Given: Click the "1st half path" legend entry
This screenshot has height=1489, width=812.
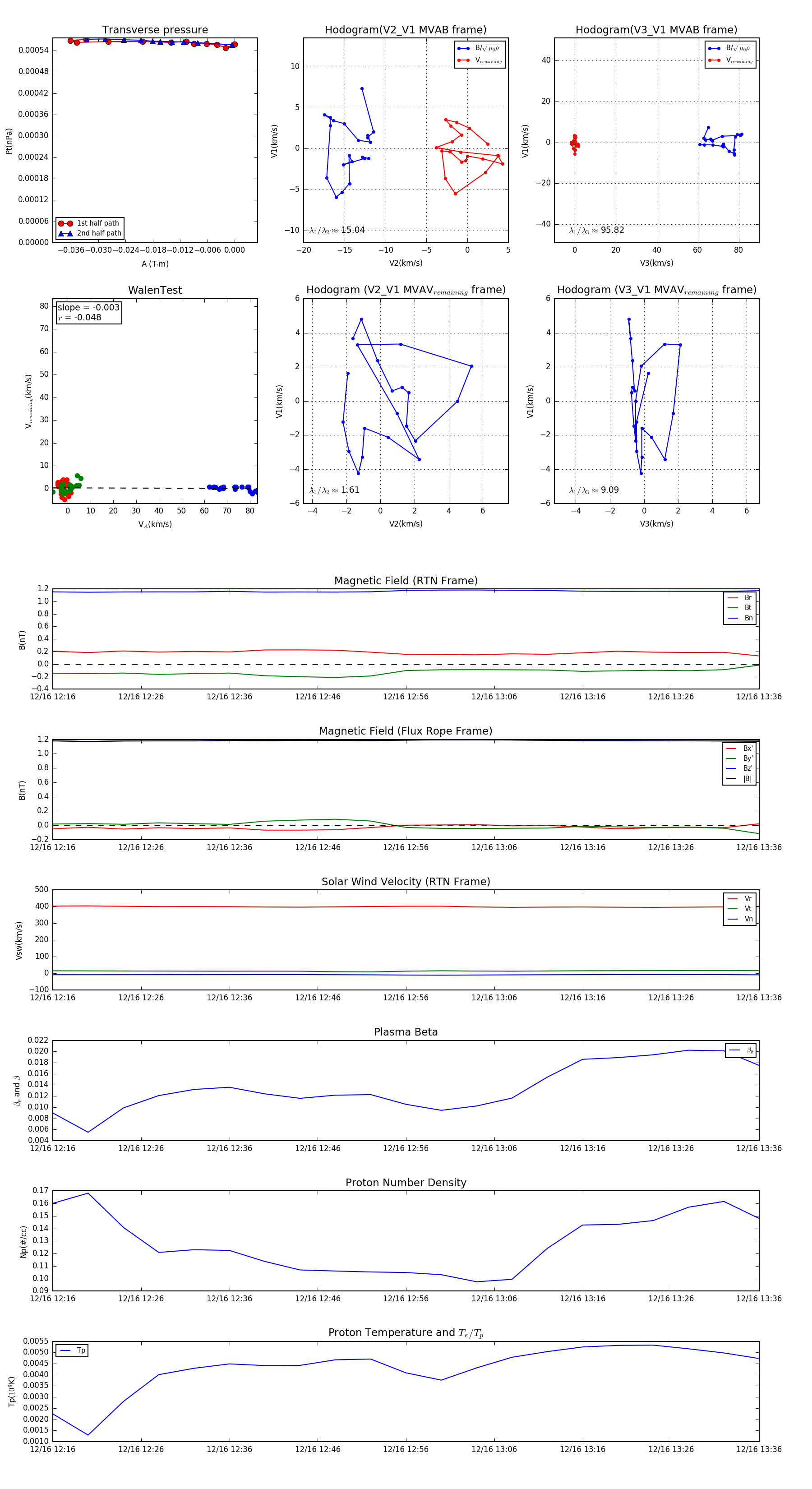Looking at the screenshot, I should [90, 223].
